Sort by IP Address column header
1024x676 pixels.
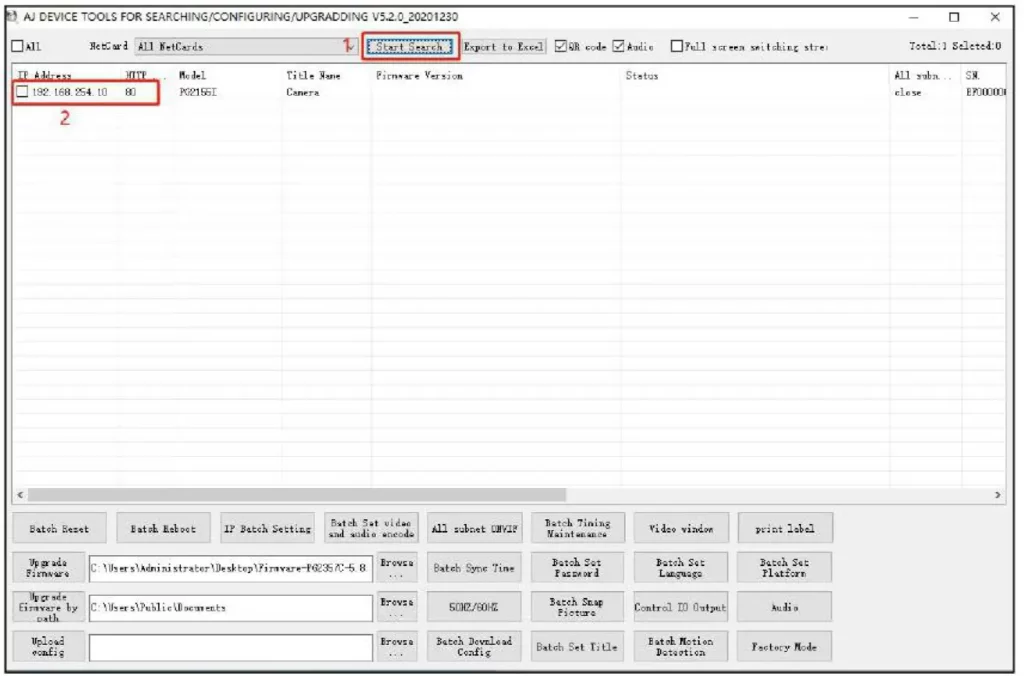[x=44, y=75]
